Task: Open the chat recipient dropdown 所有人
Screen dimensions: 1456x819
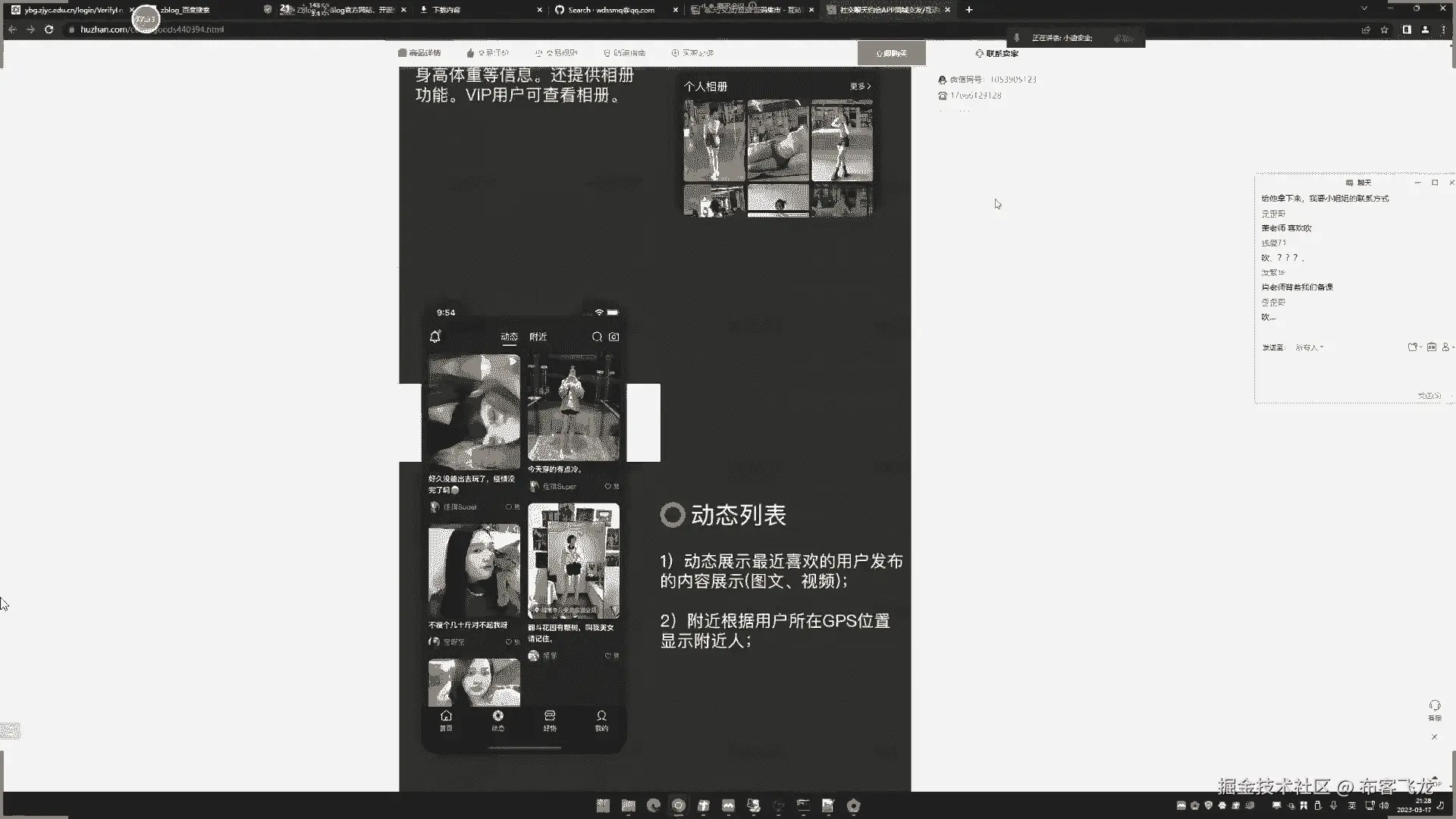Action: (x=1310, y=347)
